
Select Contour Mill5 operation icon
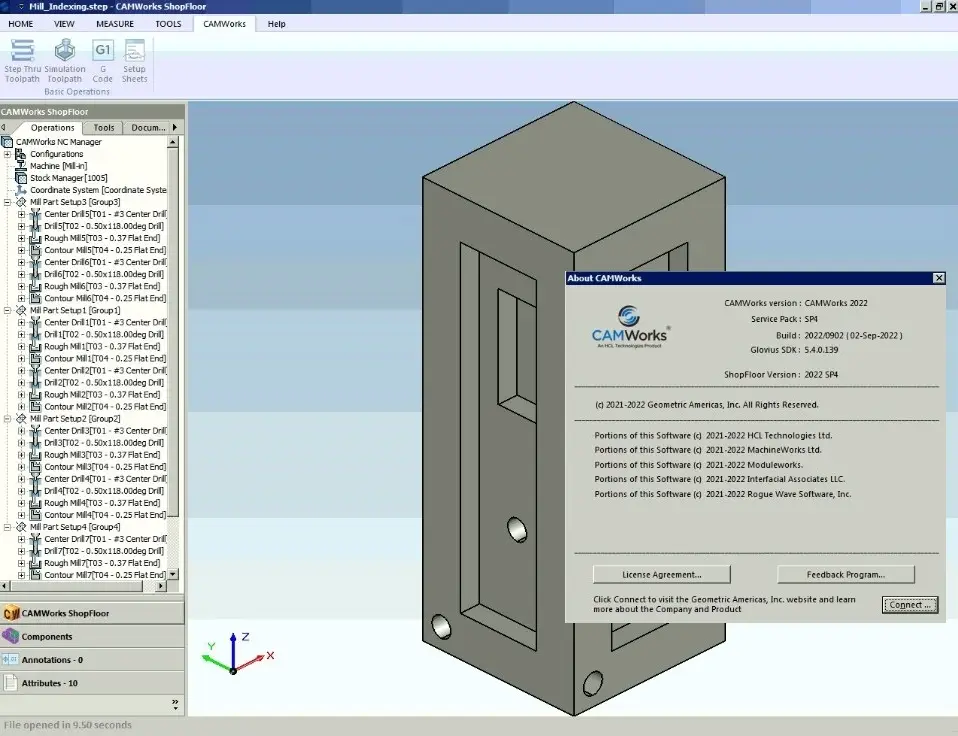tap(35, 250)
